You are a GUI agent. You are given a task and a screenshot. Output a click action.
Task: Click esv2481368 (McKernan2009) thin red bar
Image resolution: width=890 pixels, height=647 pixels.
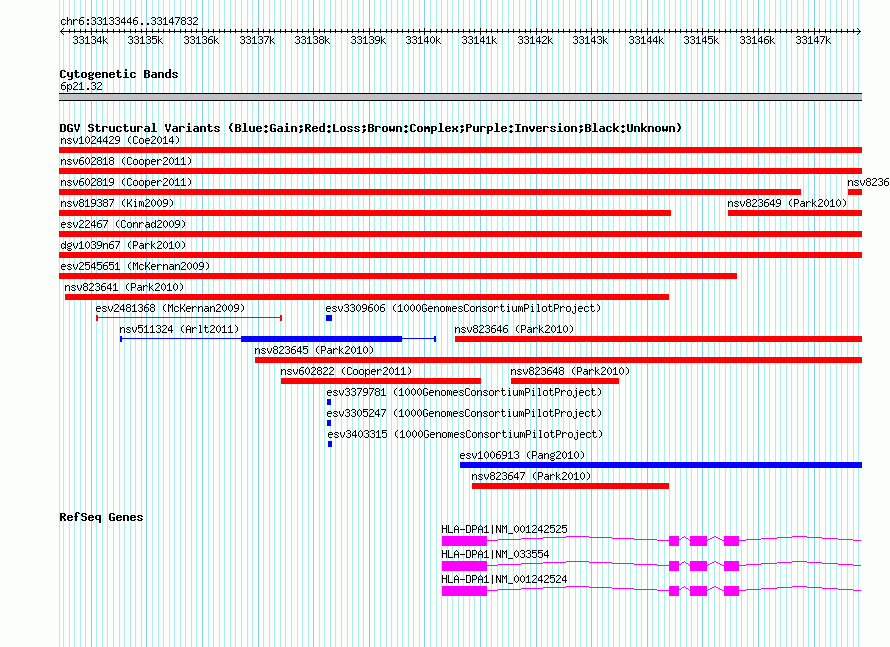(x=189, y=318)
